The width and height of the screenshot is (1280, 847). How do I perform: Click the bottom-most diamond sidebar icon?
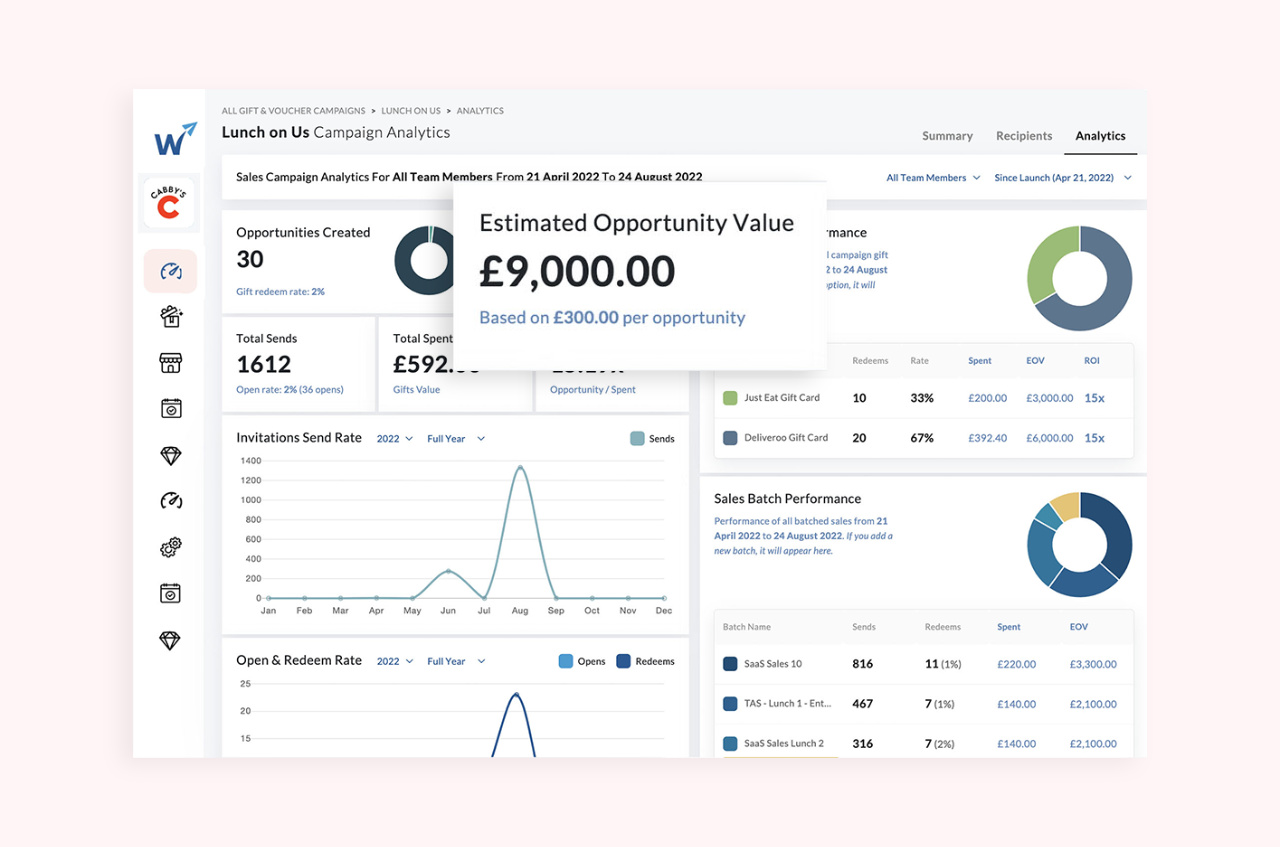point(171,640)
